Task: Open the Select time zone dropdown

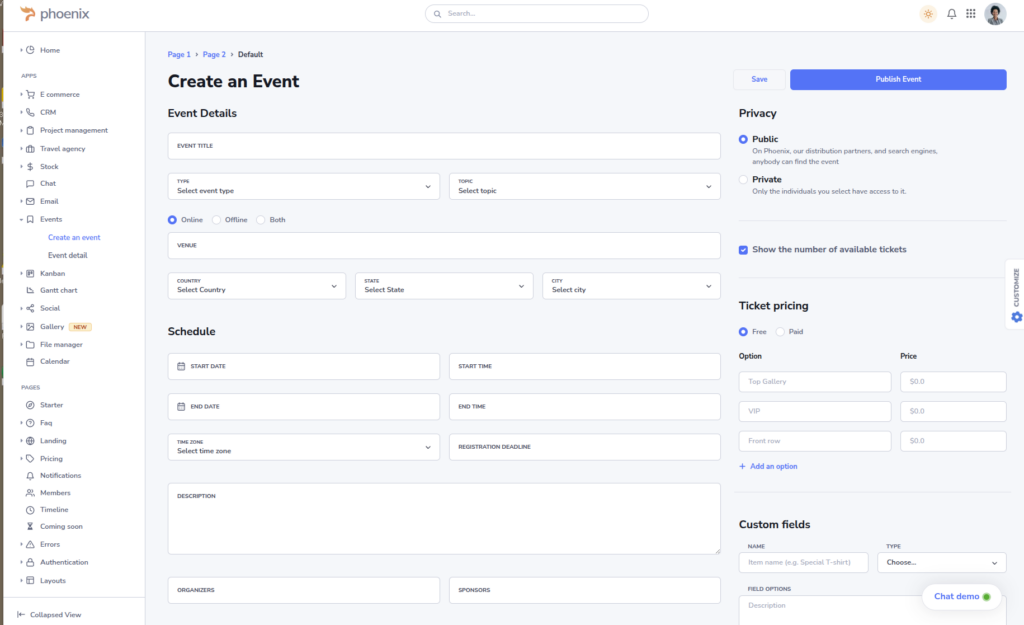Action: 303,447
